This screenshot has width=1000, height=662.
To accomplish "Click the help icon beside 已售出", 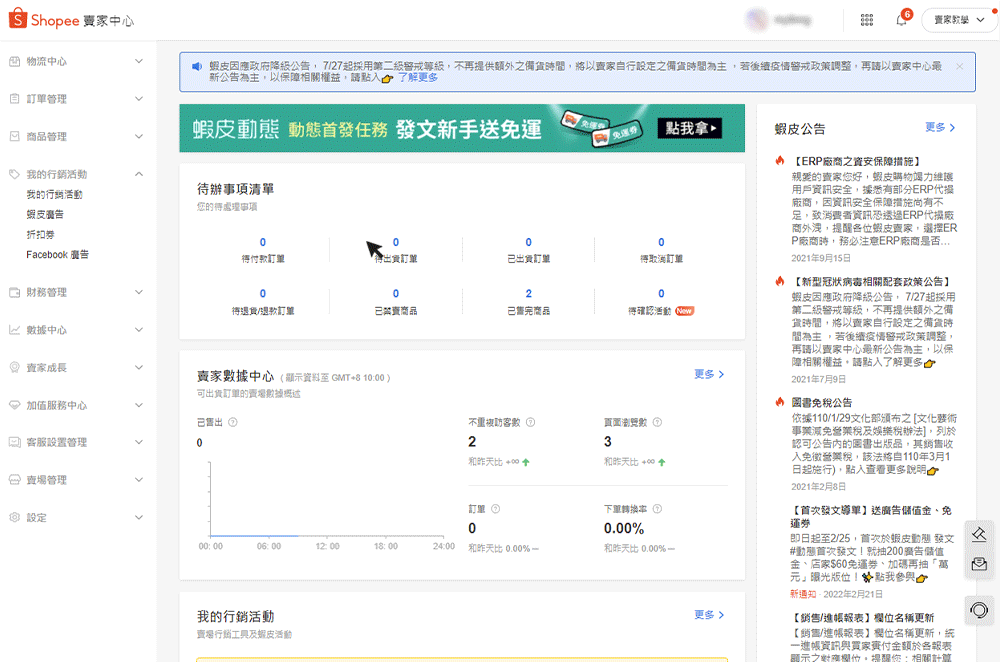I will [x=233, y=422].
